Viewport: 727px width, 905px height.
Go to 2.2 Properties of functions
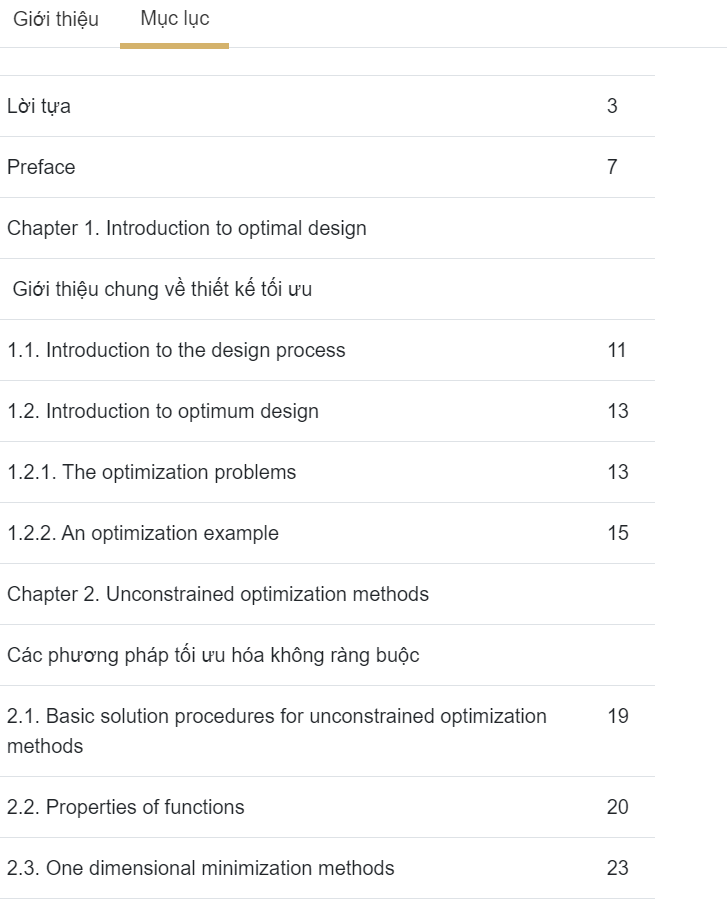[x=126, y=807]
